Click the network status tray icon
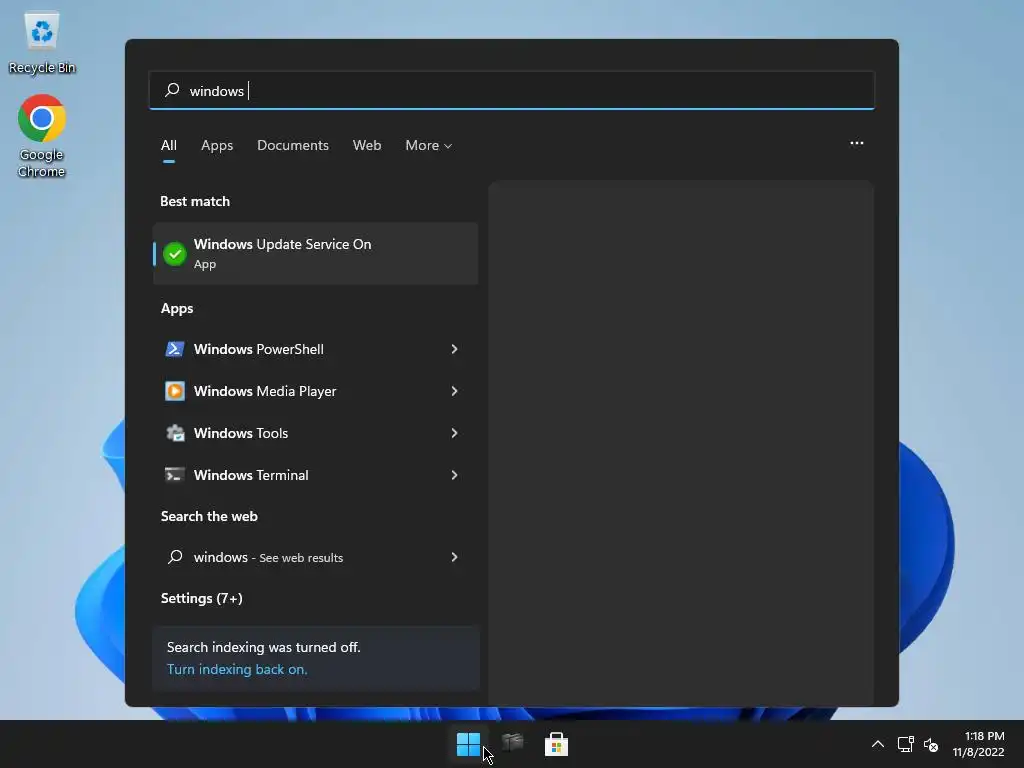Viewport: 1024px width, 768px height. click(905, 744)
